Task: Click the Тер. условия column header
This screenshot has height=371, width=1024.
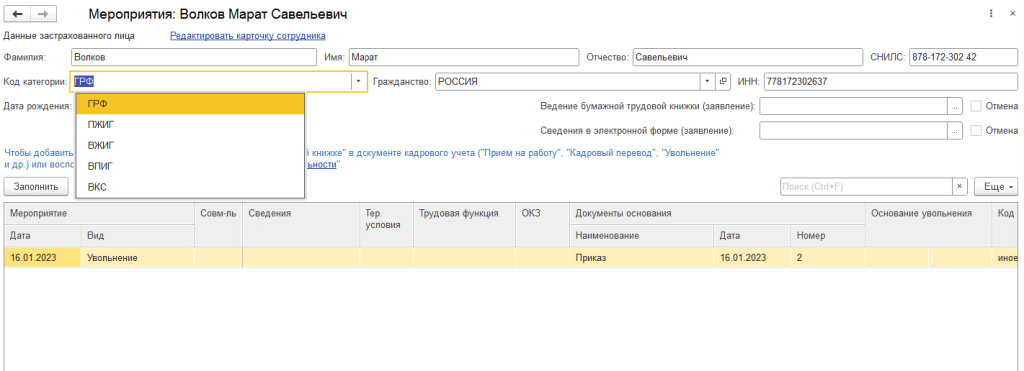Action: [386, 224]
